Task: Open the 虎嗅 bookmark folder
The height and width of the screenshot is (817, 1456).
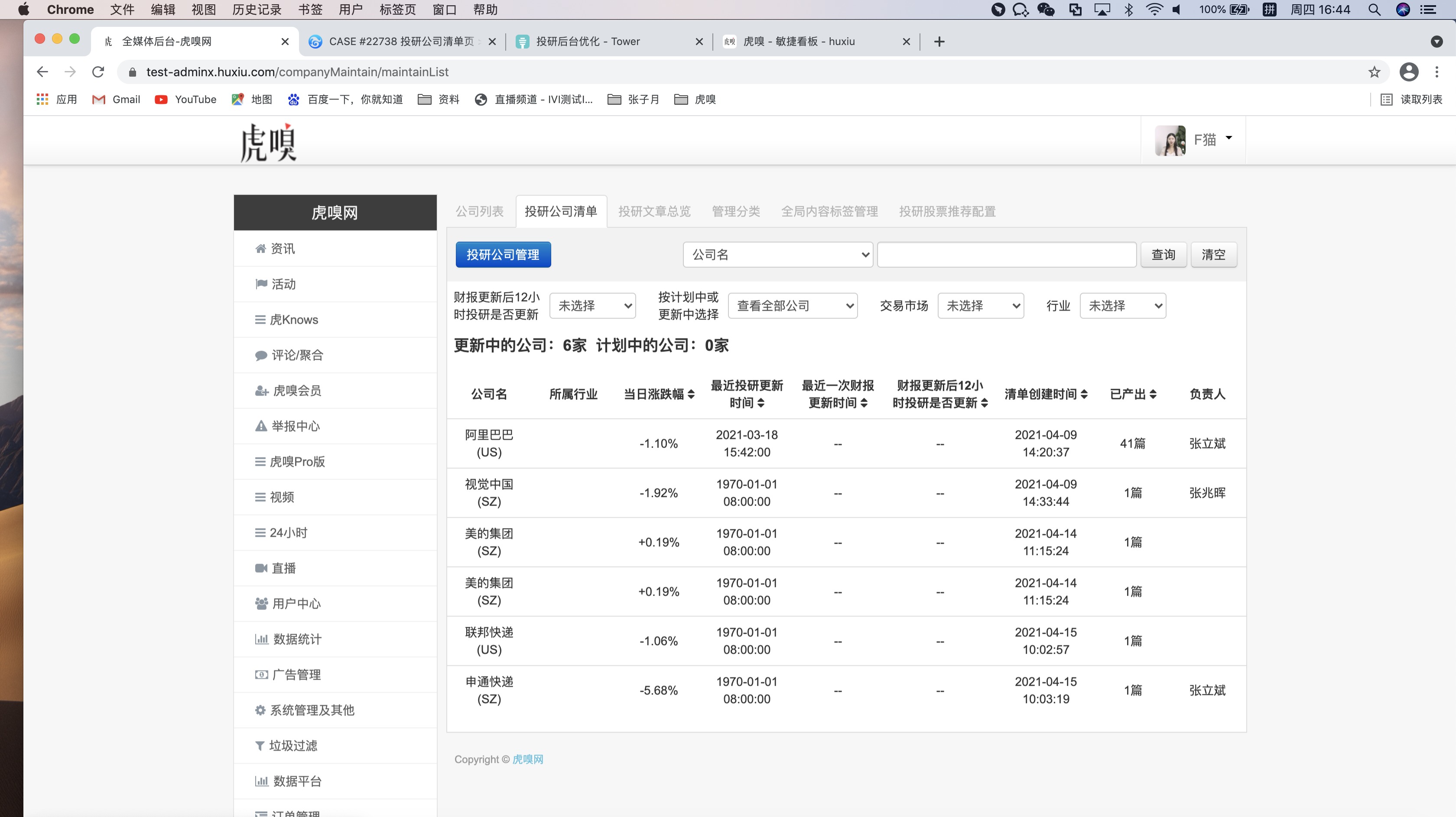Action: pos(695,100)
